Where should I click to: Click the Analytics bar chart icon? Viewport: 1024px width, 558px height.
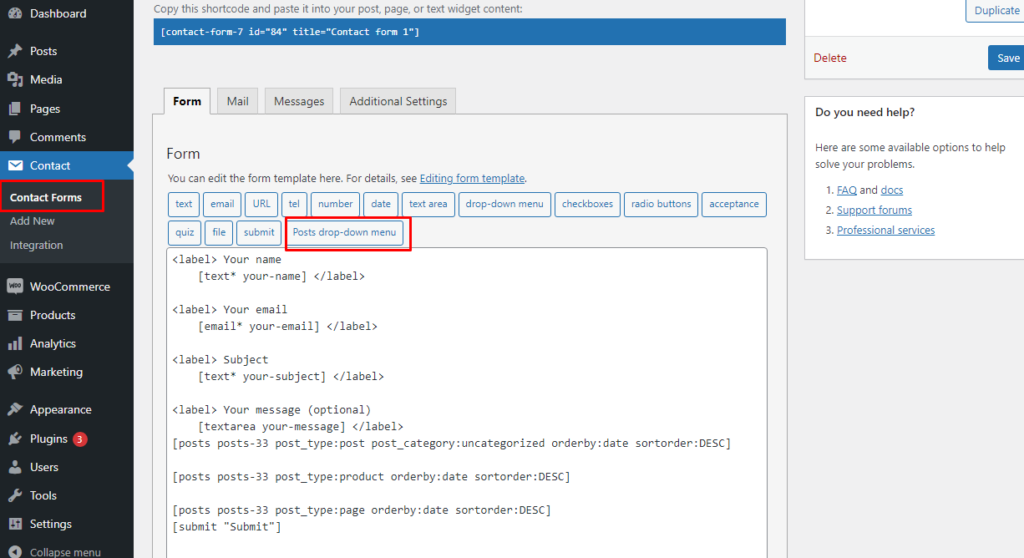pos(15,344)
